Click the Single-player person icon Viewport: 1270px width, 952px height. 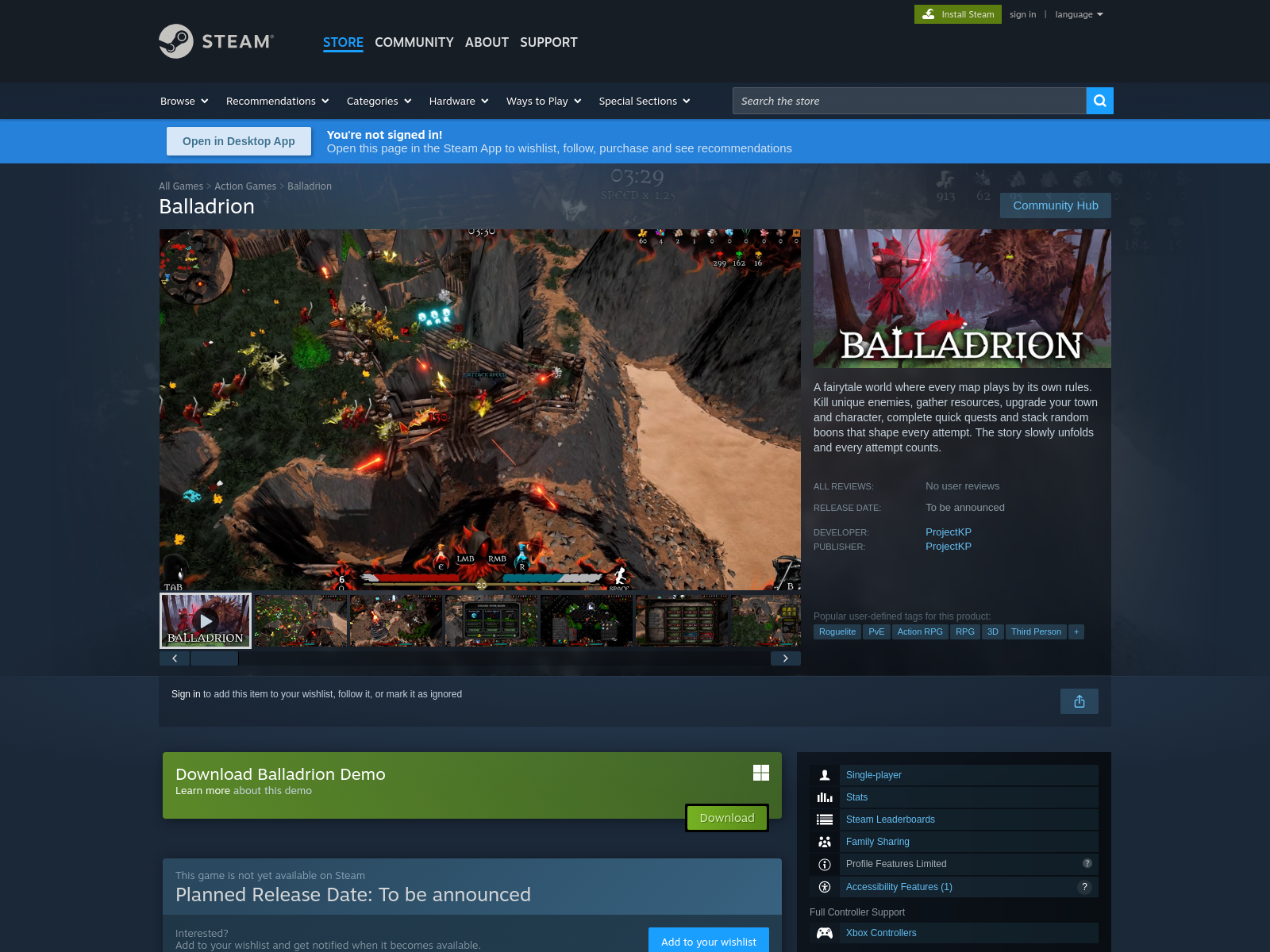pos(825,775)
